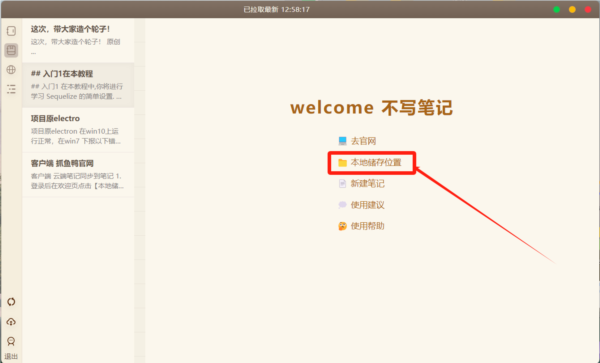Viewport: 600px width, 363px height.
Task: Select the ## 入门1在本教程 note
Action: 78,85
